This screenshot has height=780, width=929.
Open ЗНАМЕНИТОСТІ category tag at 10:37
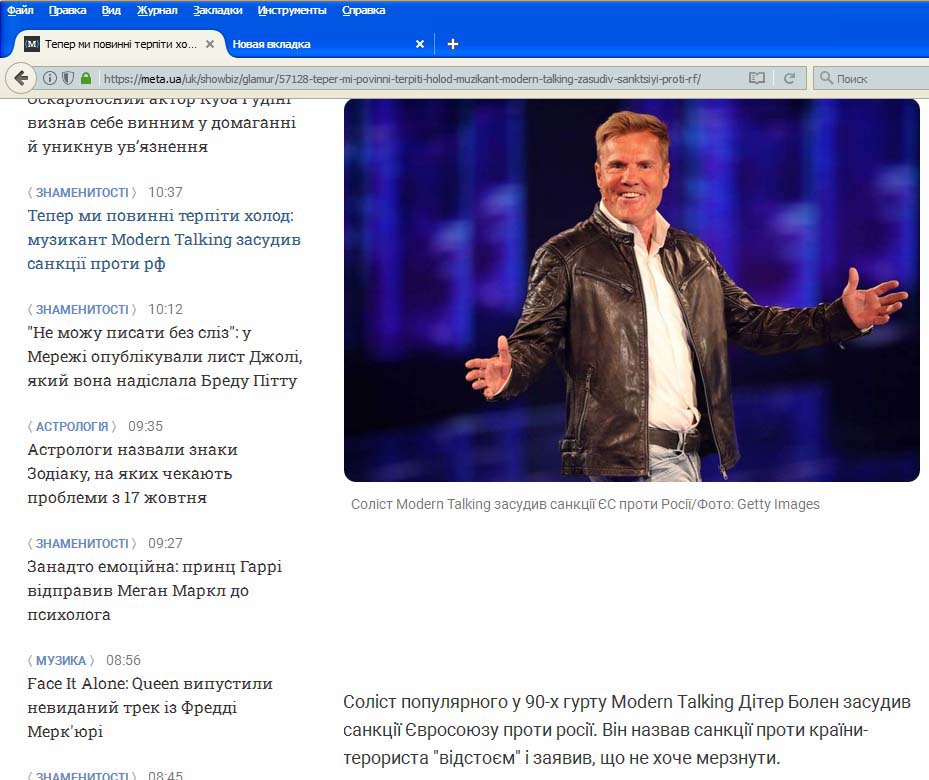pyautogui.click(x=82, y=192)
